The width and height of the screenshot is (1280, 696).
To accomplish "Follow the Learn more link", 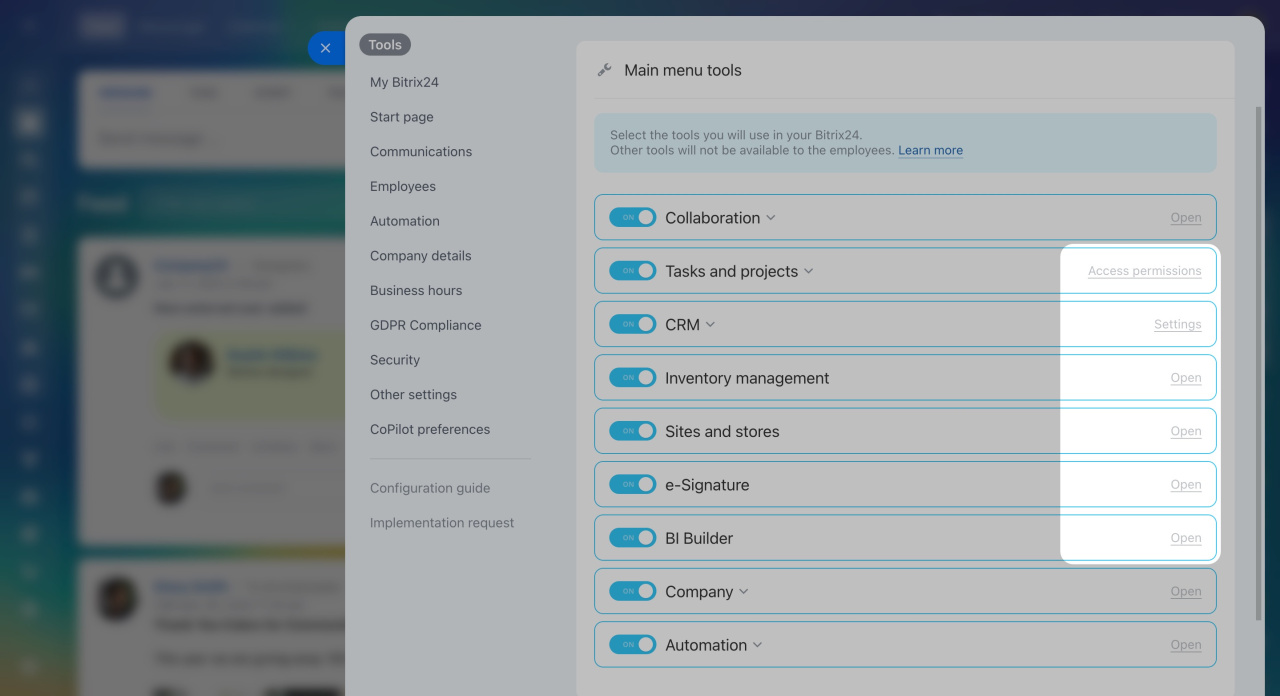I will pos(930,151).
